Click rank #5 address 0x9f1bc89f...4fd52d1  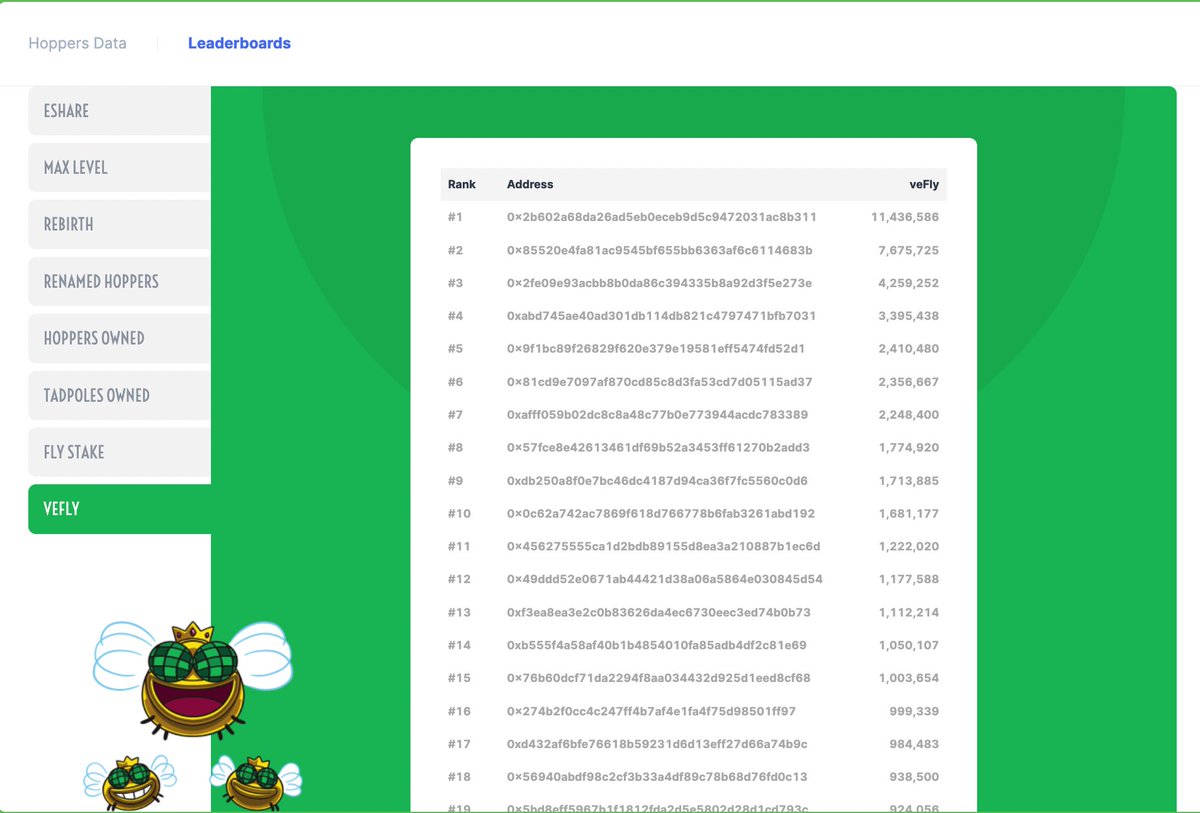(x=656, y=349)
